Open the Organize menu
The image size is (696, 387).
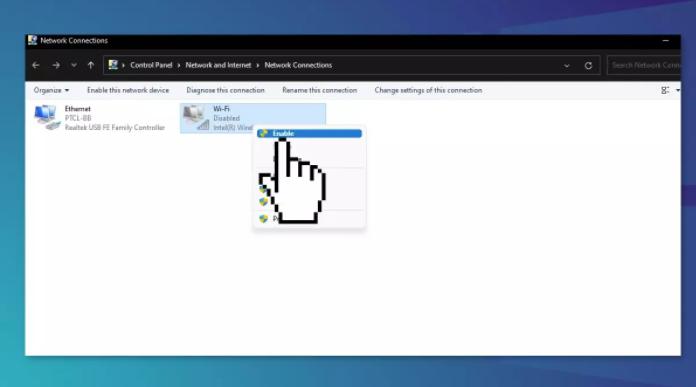[x=51, y=90]
